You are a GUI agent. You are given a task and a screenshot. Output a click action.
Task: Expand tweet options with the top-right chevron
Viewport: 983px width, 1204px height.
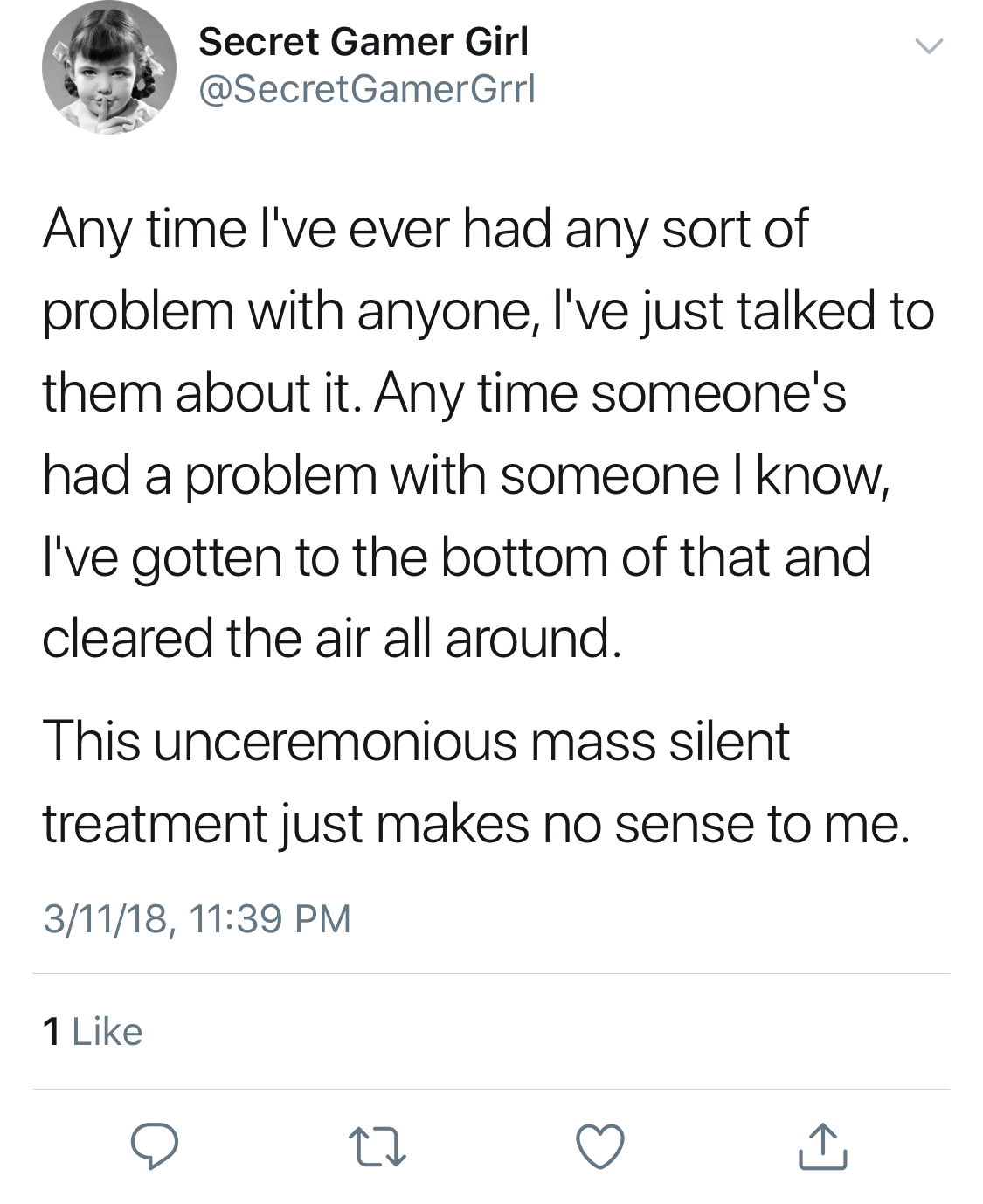(928, 45)
